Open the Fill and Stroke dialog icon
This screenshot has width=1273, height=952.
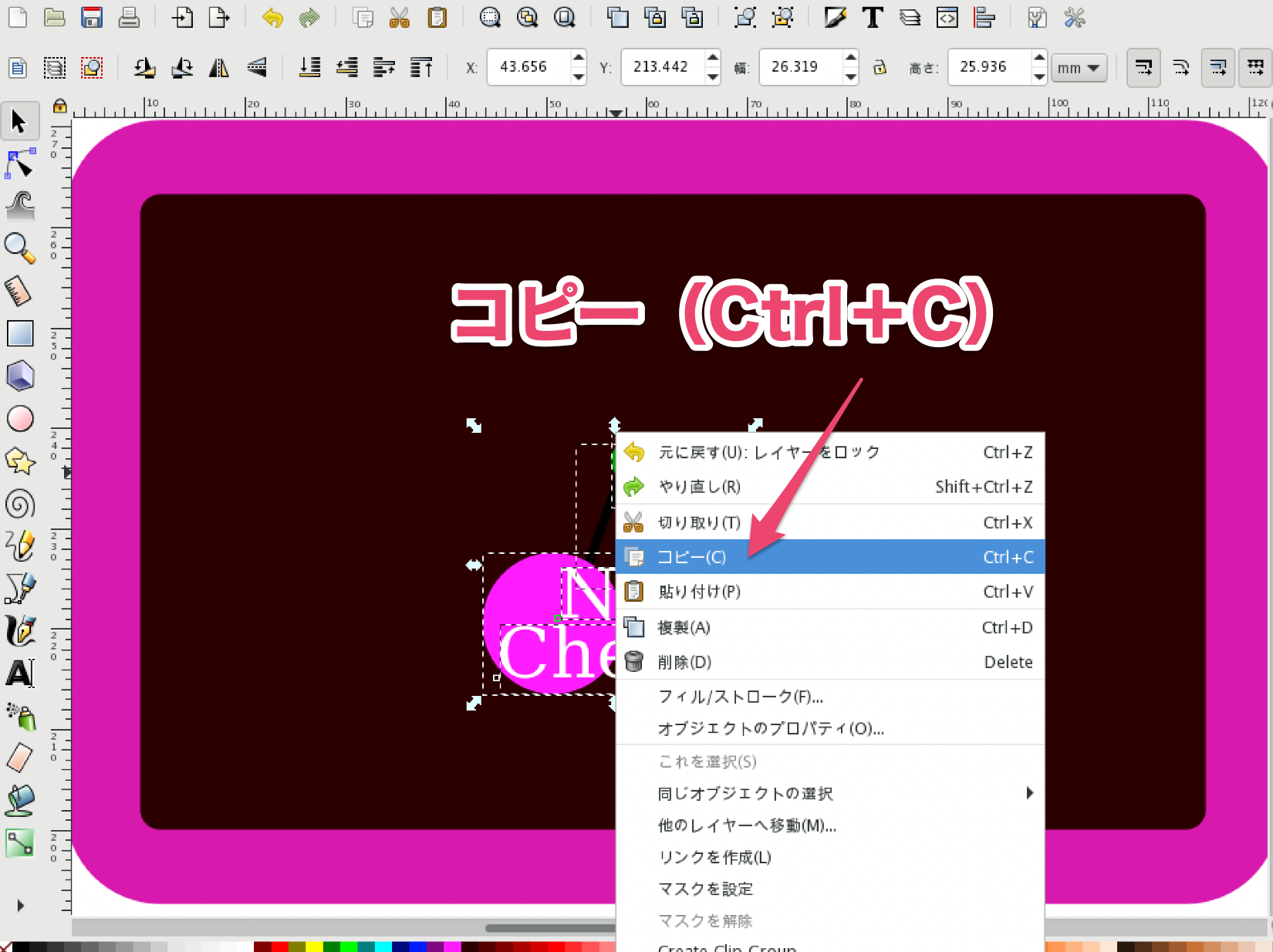click(x=836, y=17)
